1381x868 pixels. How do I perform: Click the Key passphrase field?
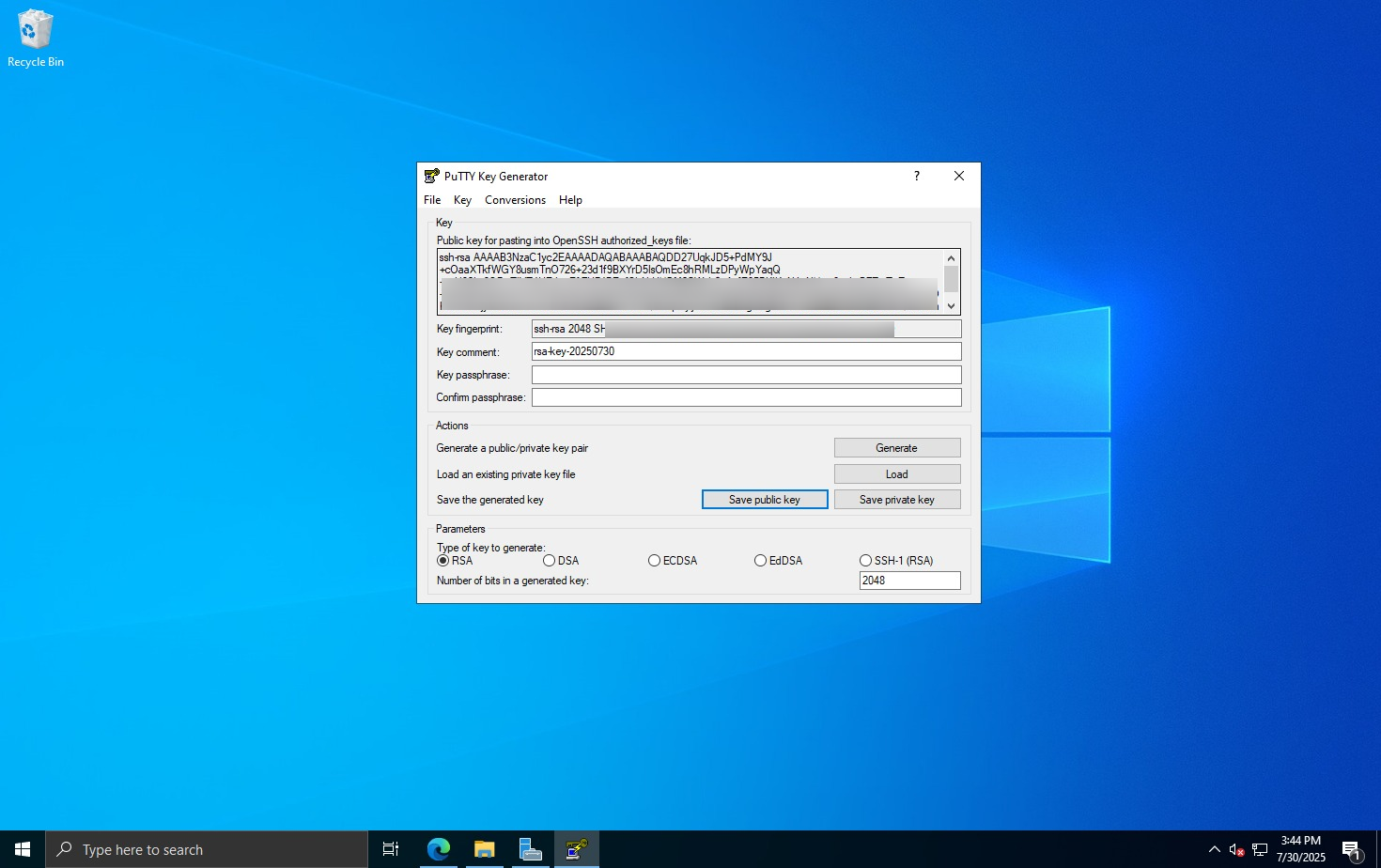pos(745,374)
